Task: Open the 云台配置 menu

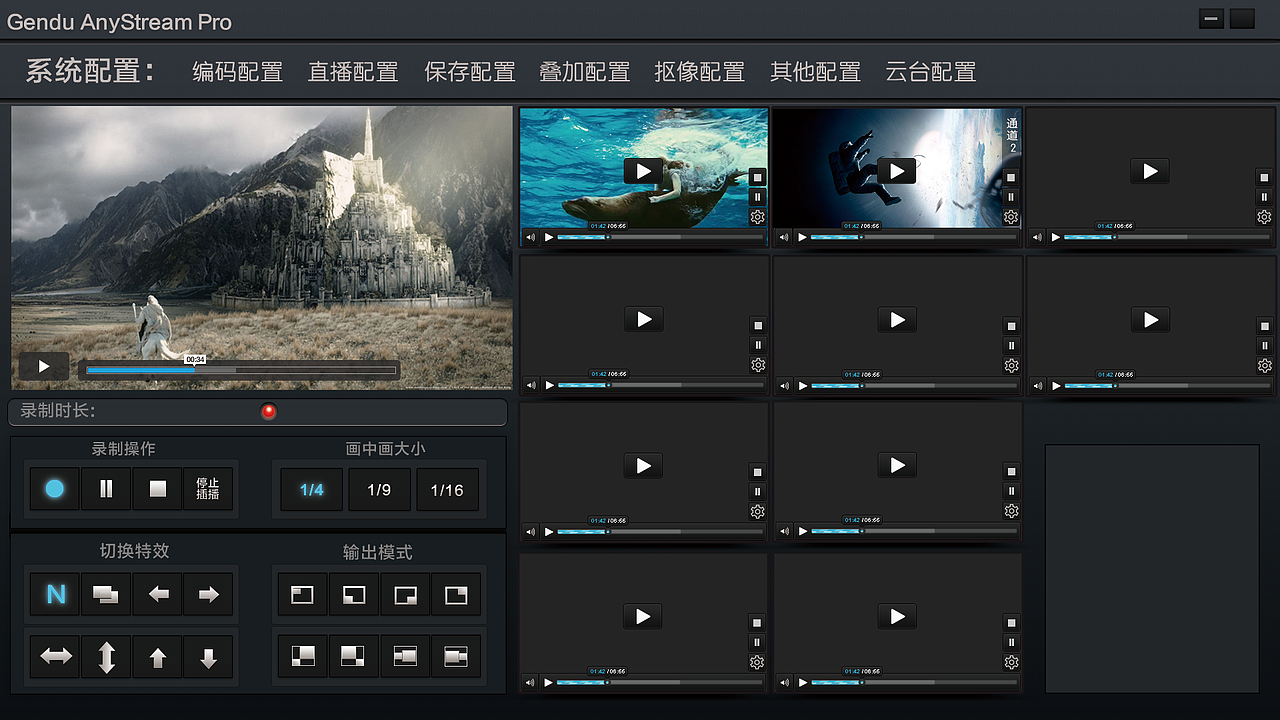Action: (x=931, y=72)
